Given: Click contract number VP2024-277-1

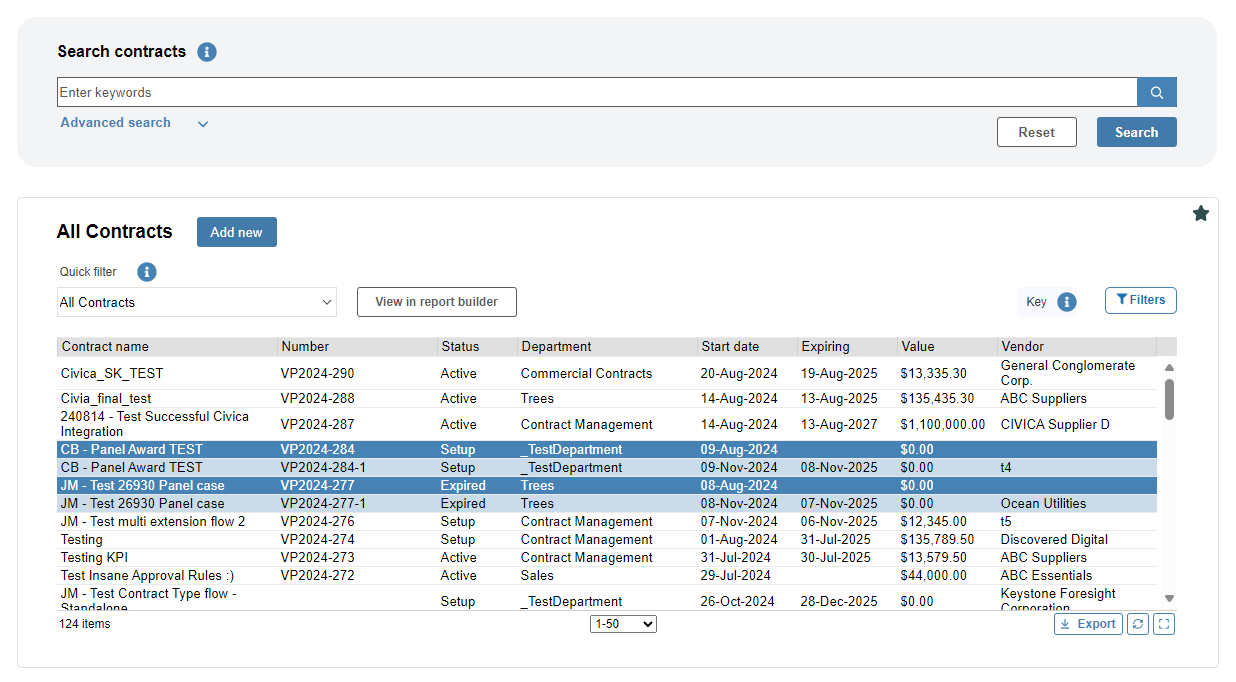Looking at the screenshot, I should coord(323,504).
